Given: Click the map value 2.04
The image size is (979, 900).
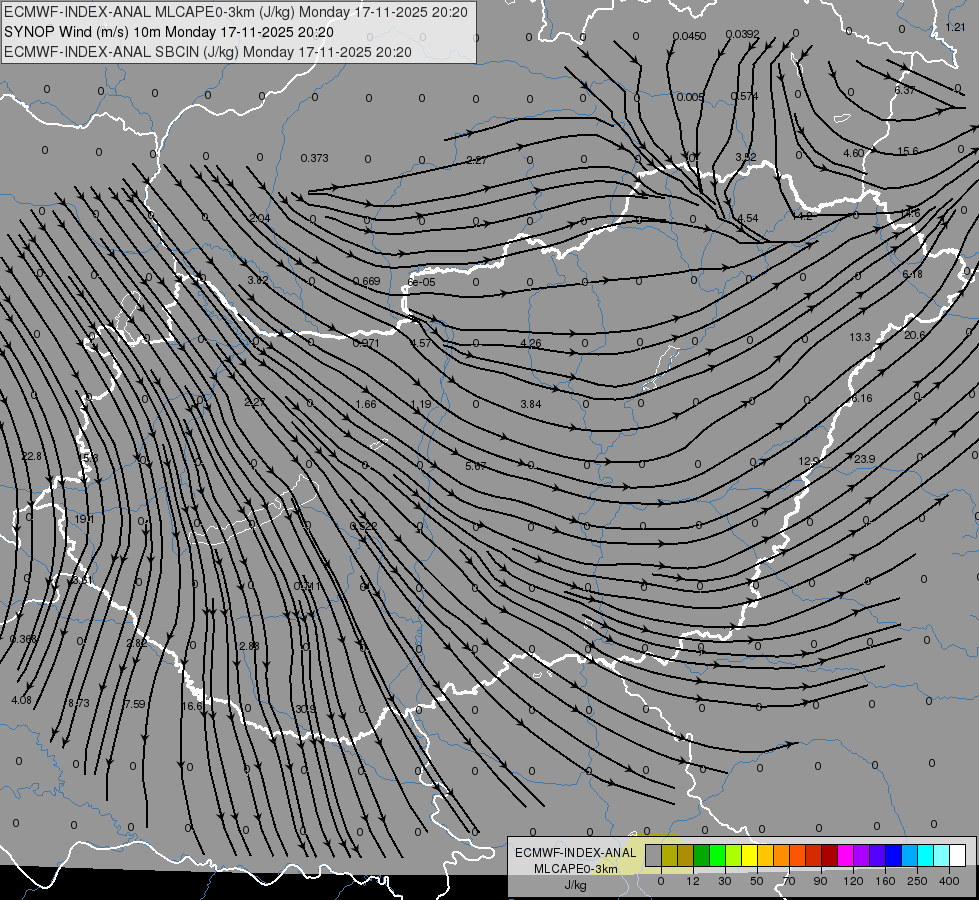Looking at the screenshot, I should click(x=260, y=218).
